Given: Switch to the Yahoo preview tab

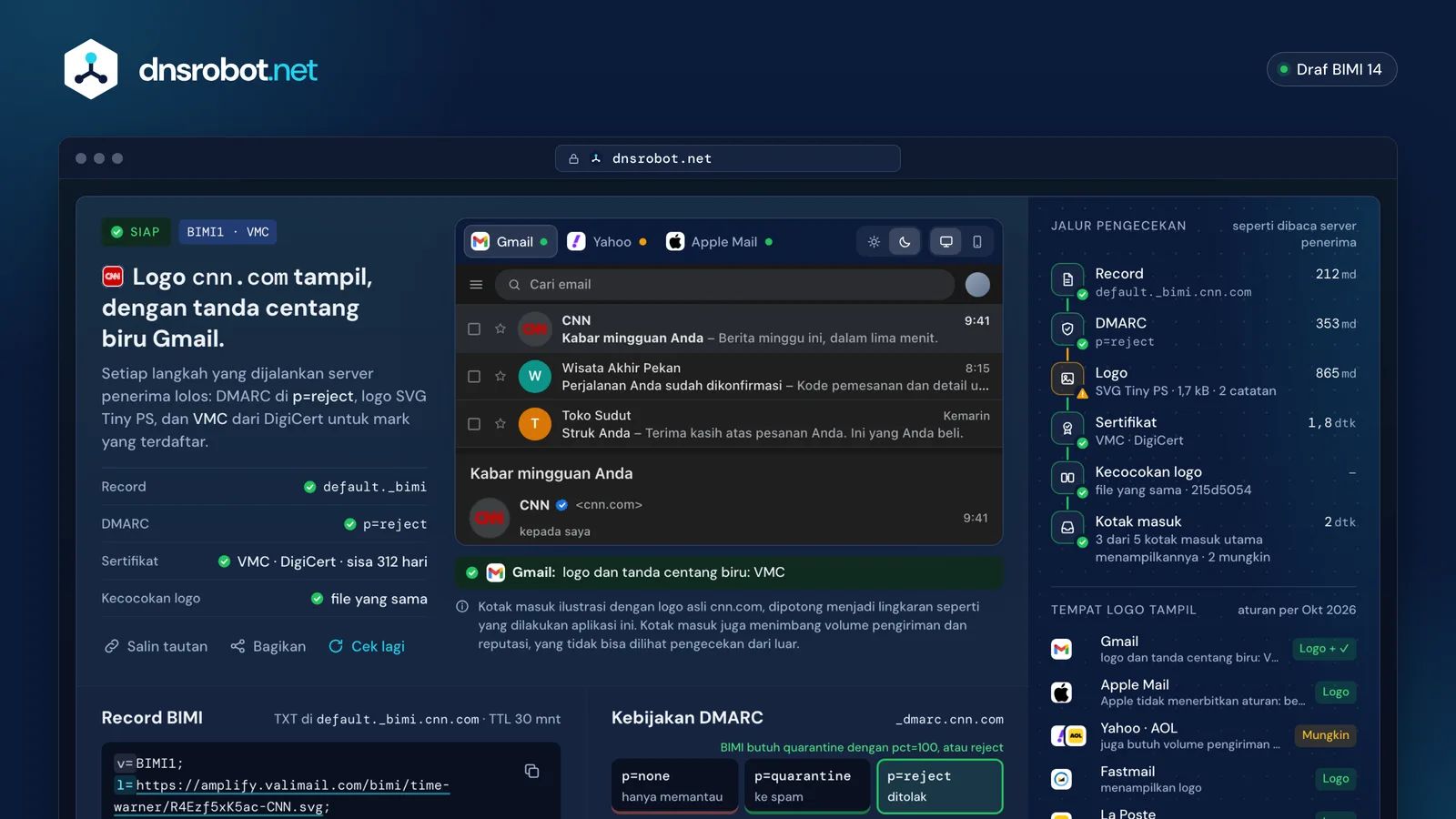Looking at the screenshot, I should [x=607, y=242].
